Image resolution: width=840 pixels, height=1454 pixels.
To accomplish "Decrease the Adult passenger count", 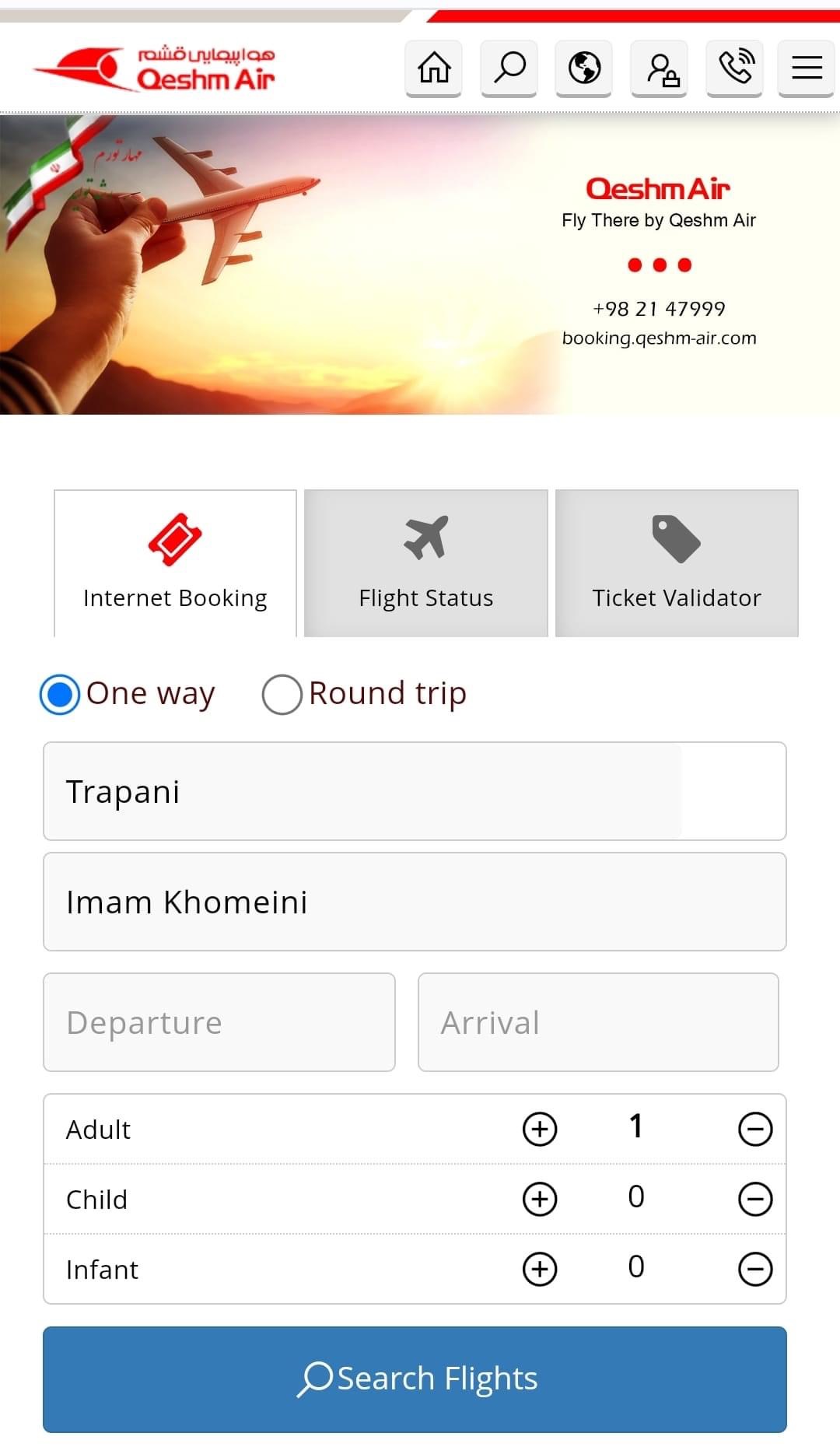I will click(x=754, y=1129).
